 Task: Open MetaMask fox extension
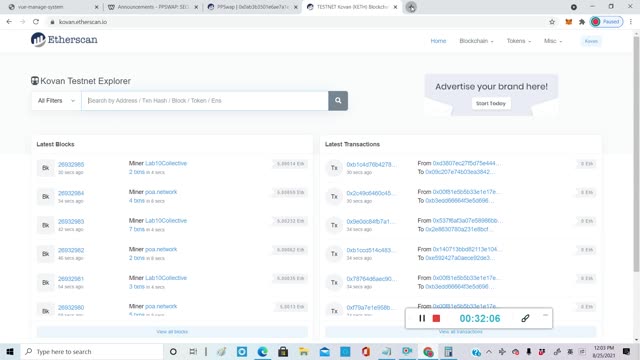click(x=569, y=22)
